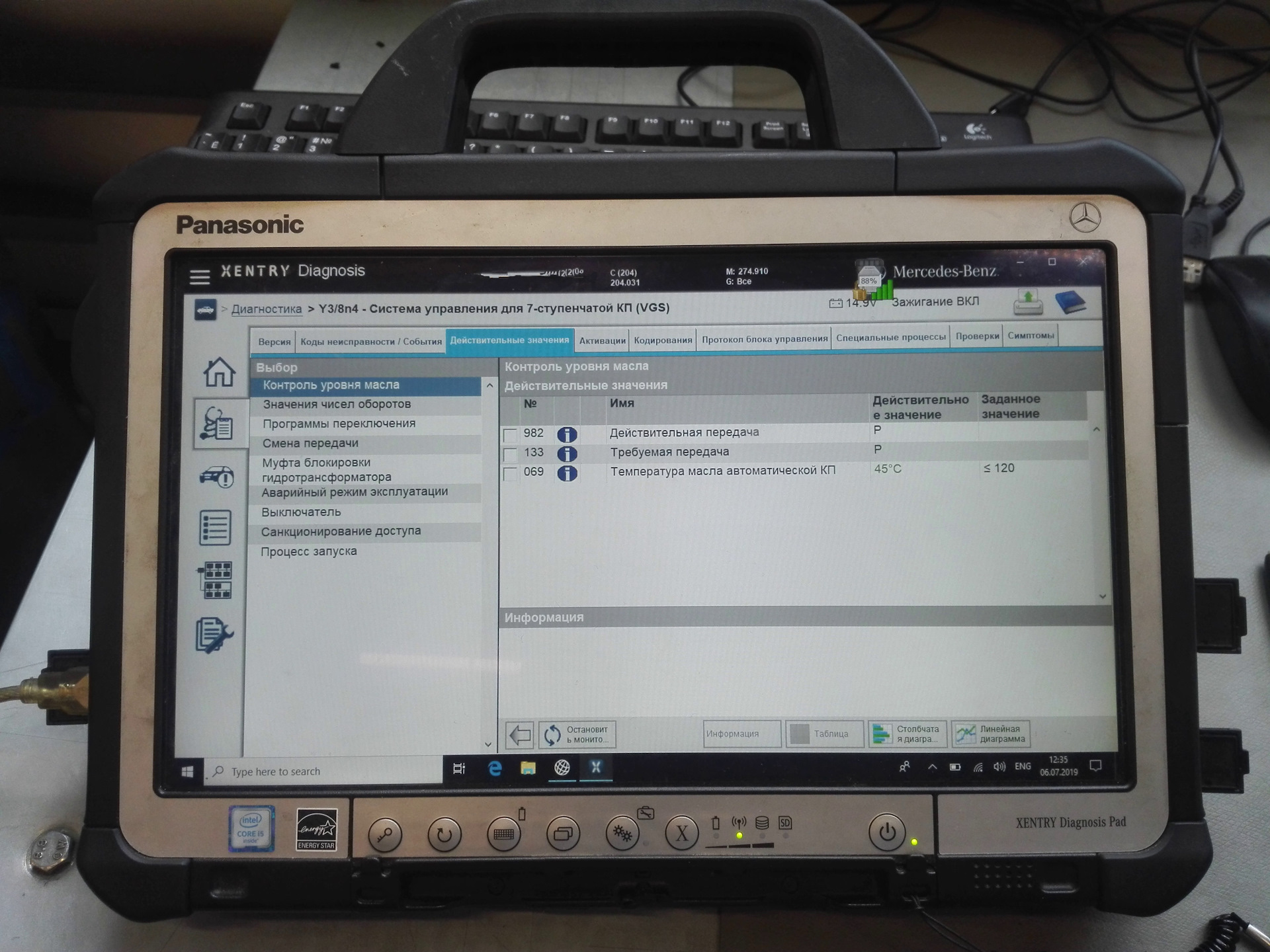Open Коды неисправности / События tab
The image size is (1270, 952).
tap(371, 341)
